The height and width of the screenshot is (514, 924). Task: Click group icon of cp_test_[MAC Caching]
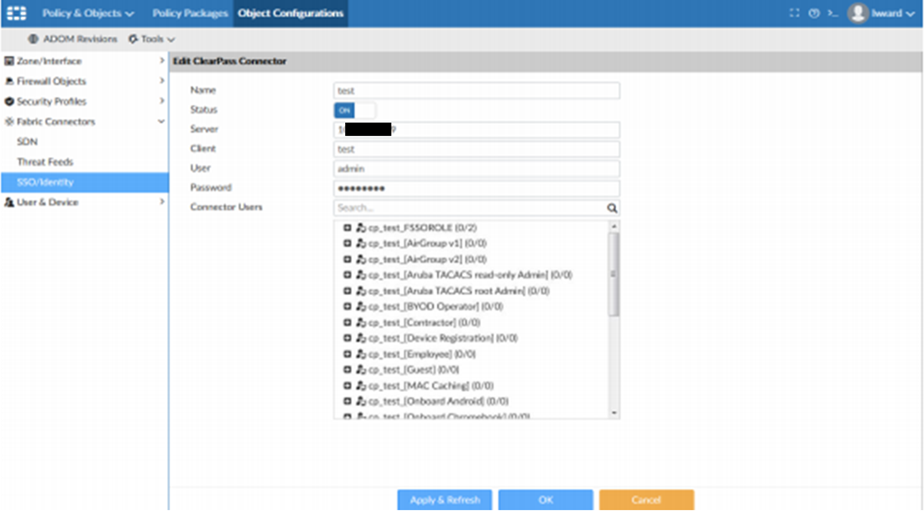[x=361, y=386]
